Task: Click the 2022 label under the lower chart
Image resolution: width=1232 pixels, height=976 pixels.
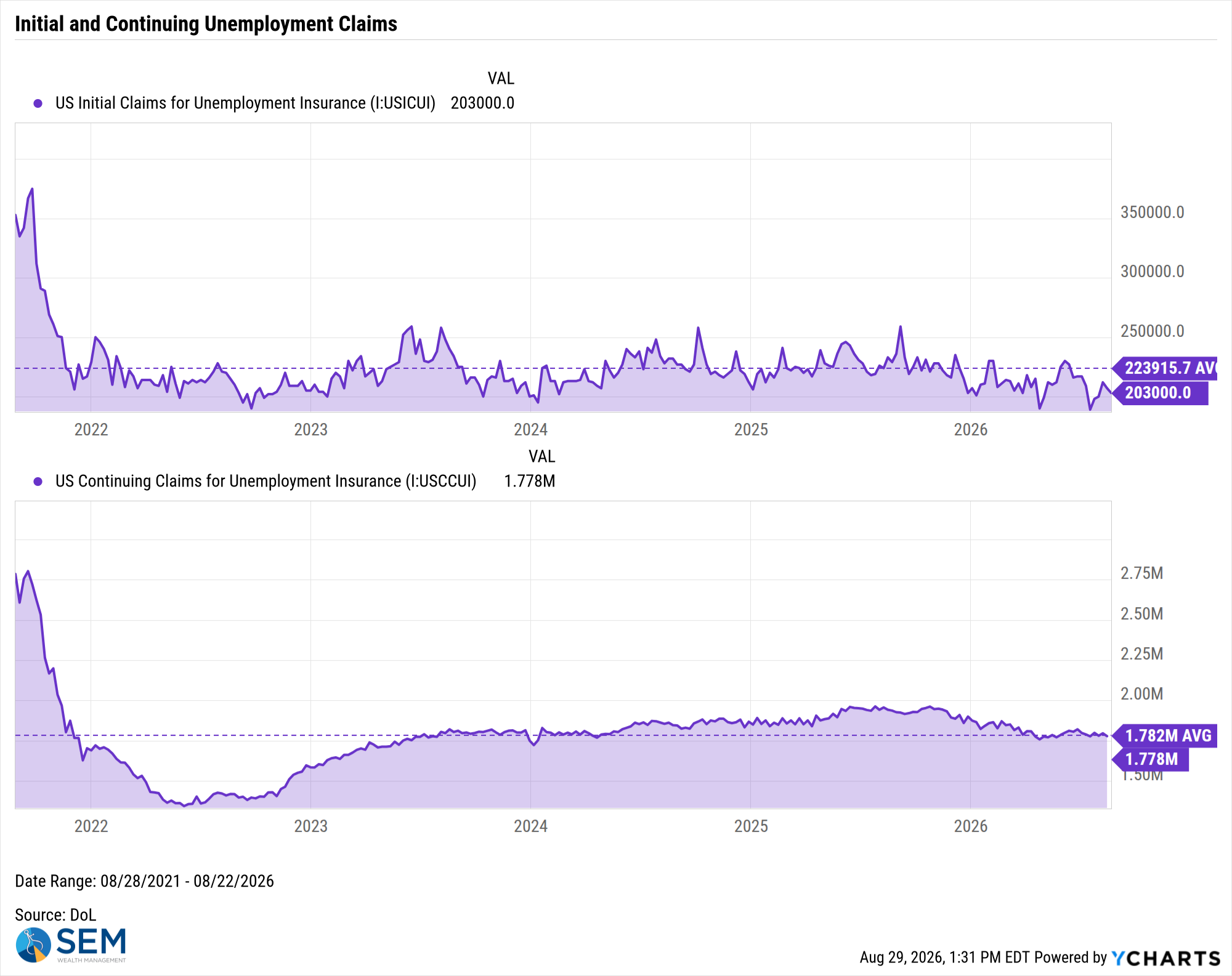Action: click(x=91, y=826)
